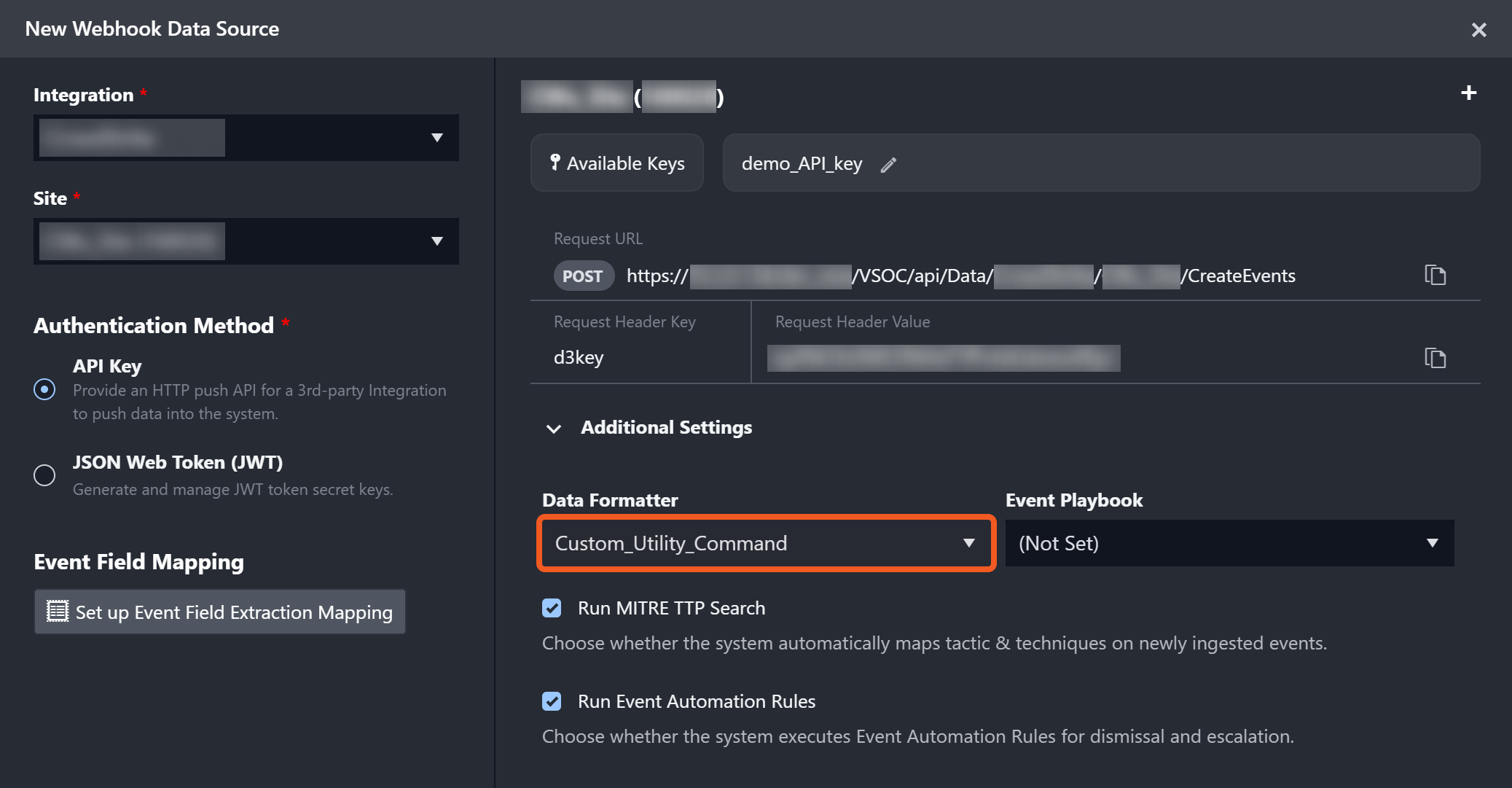Click the list icon on Event Field Mapping button

pos(58,611)
